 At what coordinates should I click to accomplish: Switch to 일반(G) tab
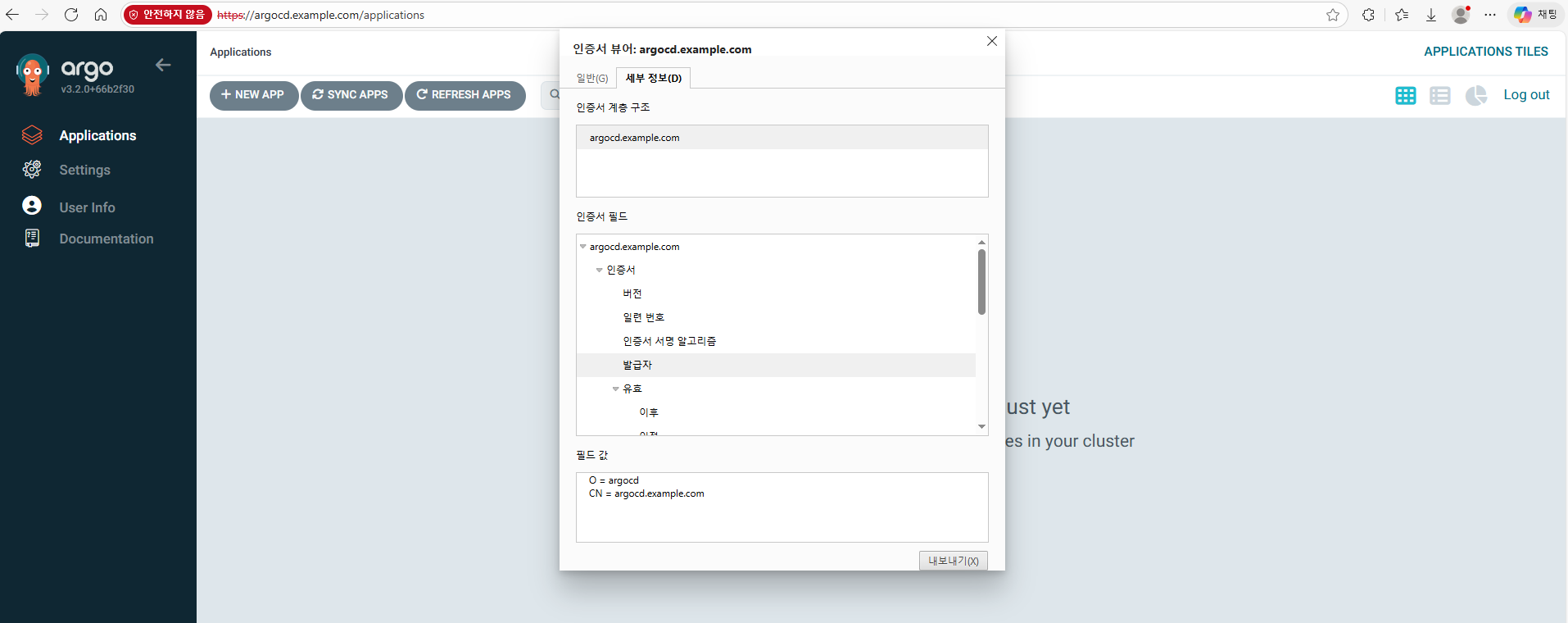[x=592, y=78]
